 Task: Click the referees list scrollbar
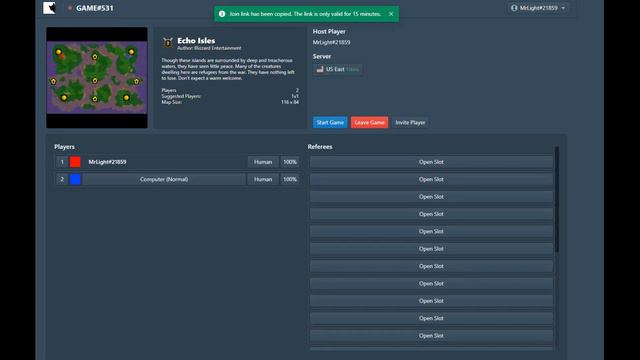(x=557, y=200)
